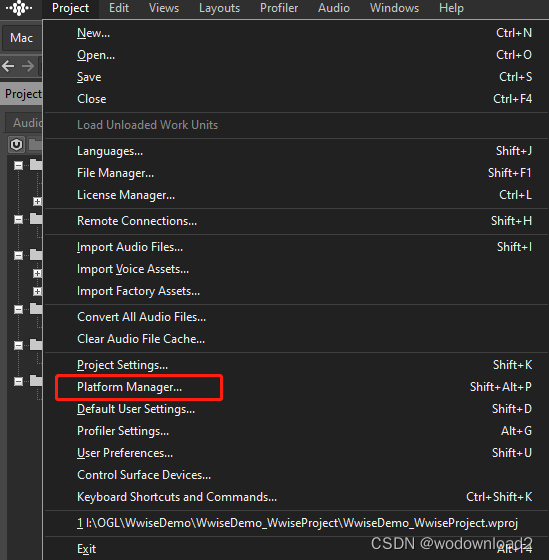Viewport: 549px width, 560px height.
Task: Choose Exit from Project menu
Action: tap(296, 549)
